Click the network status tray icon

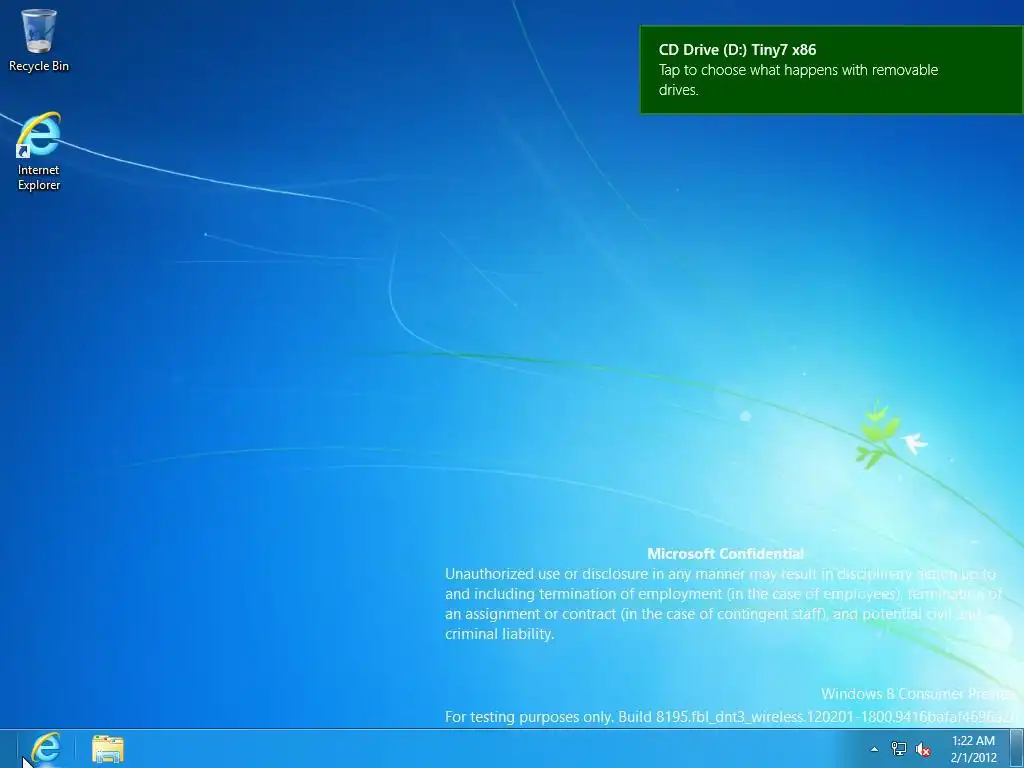[x=899, y=749]
